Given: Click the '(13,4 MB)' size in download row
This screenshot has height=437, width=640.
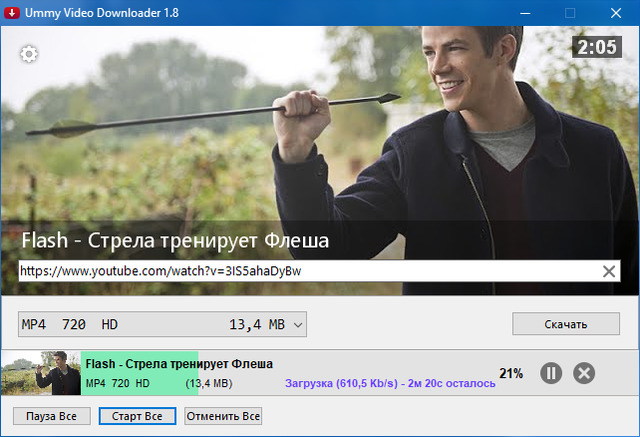Looking at the screenshot, I should (x=209, y=384).
